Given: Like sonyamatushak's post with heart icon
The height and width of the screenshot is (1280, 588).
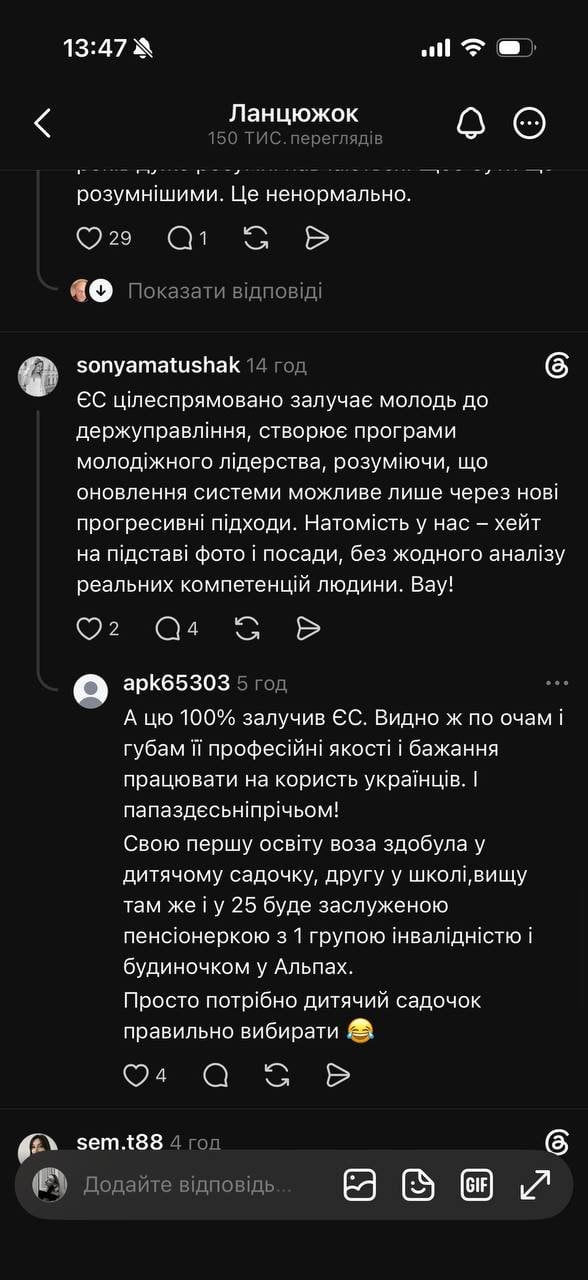Looking at the screenshot, I should (x=89, y=628).
